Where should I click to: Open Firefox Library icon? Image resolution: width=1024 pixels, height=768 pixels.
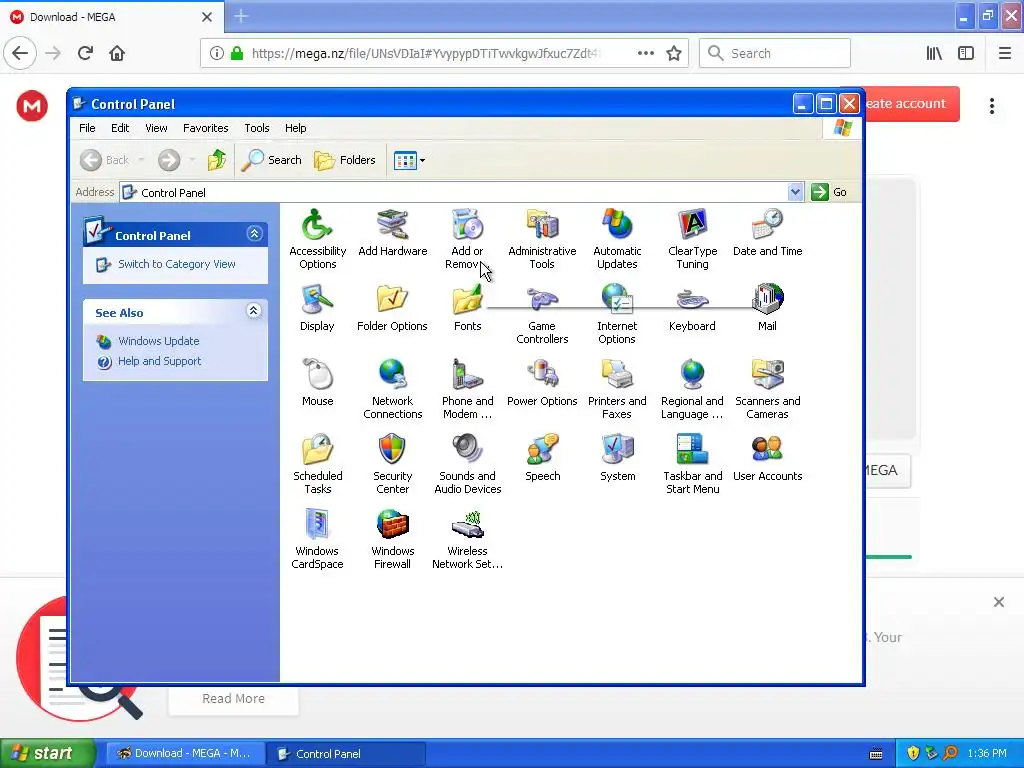click(x=934, y=53)
